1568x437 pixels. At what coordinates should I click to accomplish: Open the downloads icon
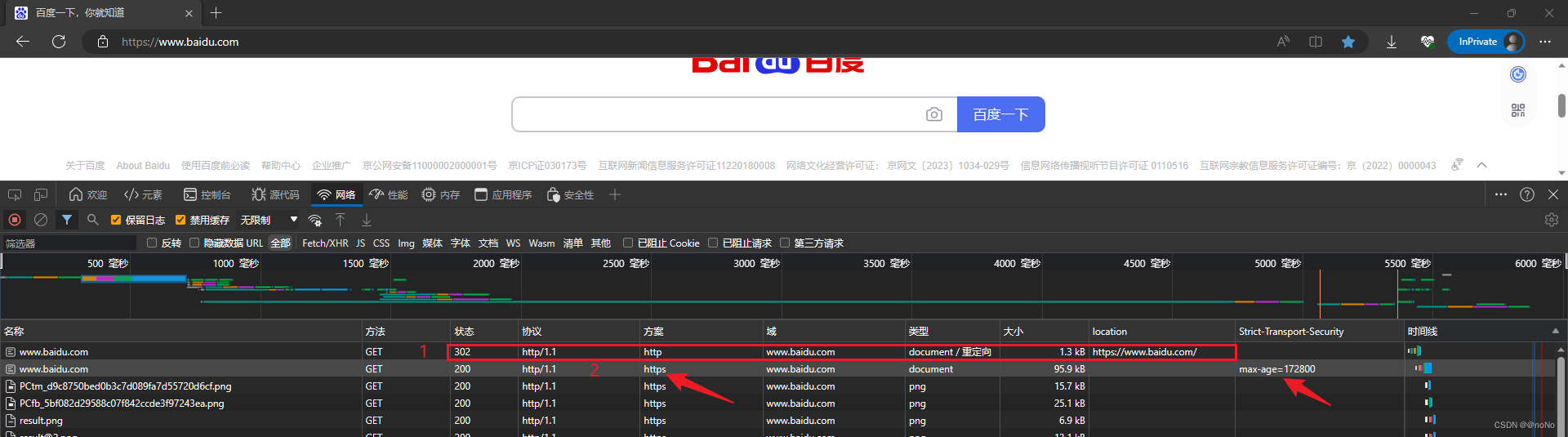[1392, 42]
